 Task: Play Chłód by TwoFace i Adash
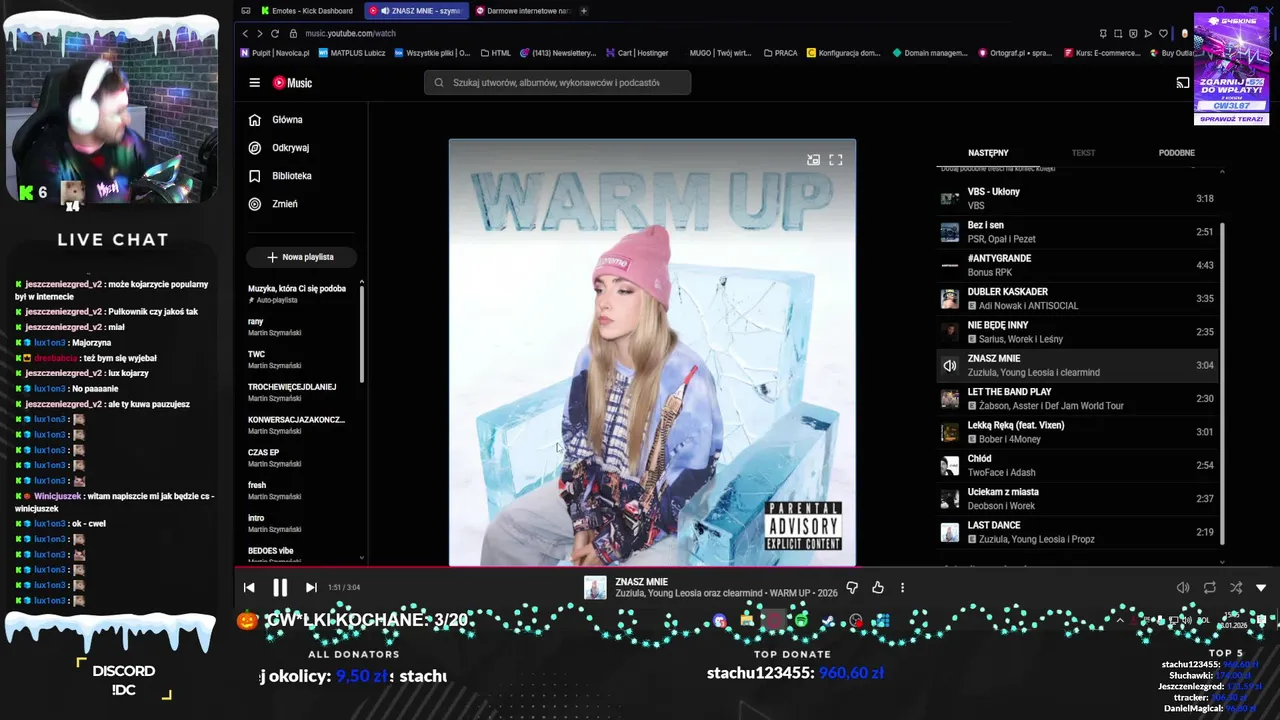(x=1078, y=465)
